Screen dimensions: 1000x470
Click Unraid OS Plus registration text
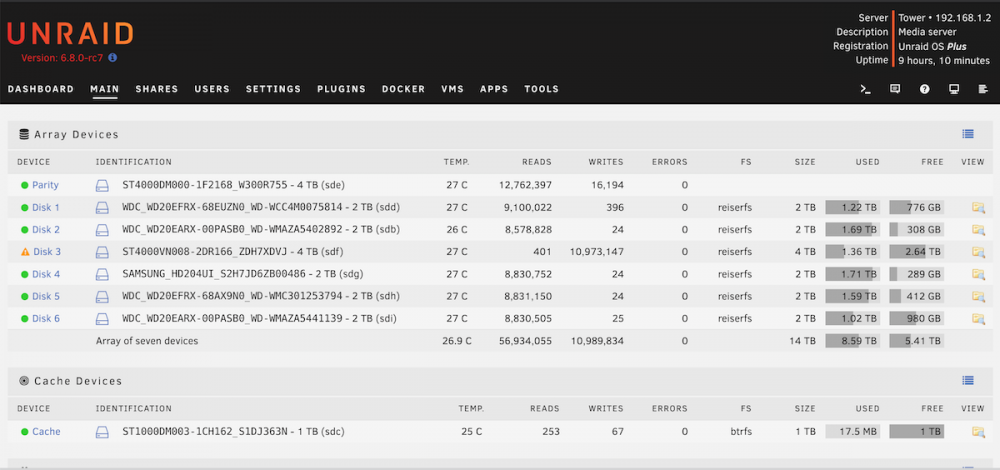coord(932,47)
